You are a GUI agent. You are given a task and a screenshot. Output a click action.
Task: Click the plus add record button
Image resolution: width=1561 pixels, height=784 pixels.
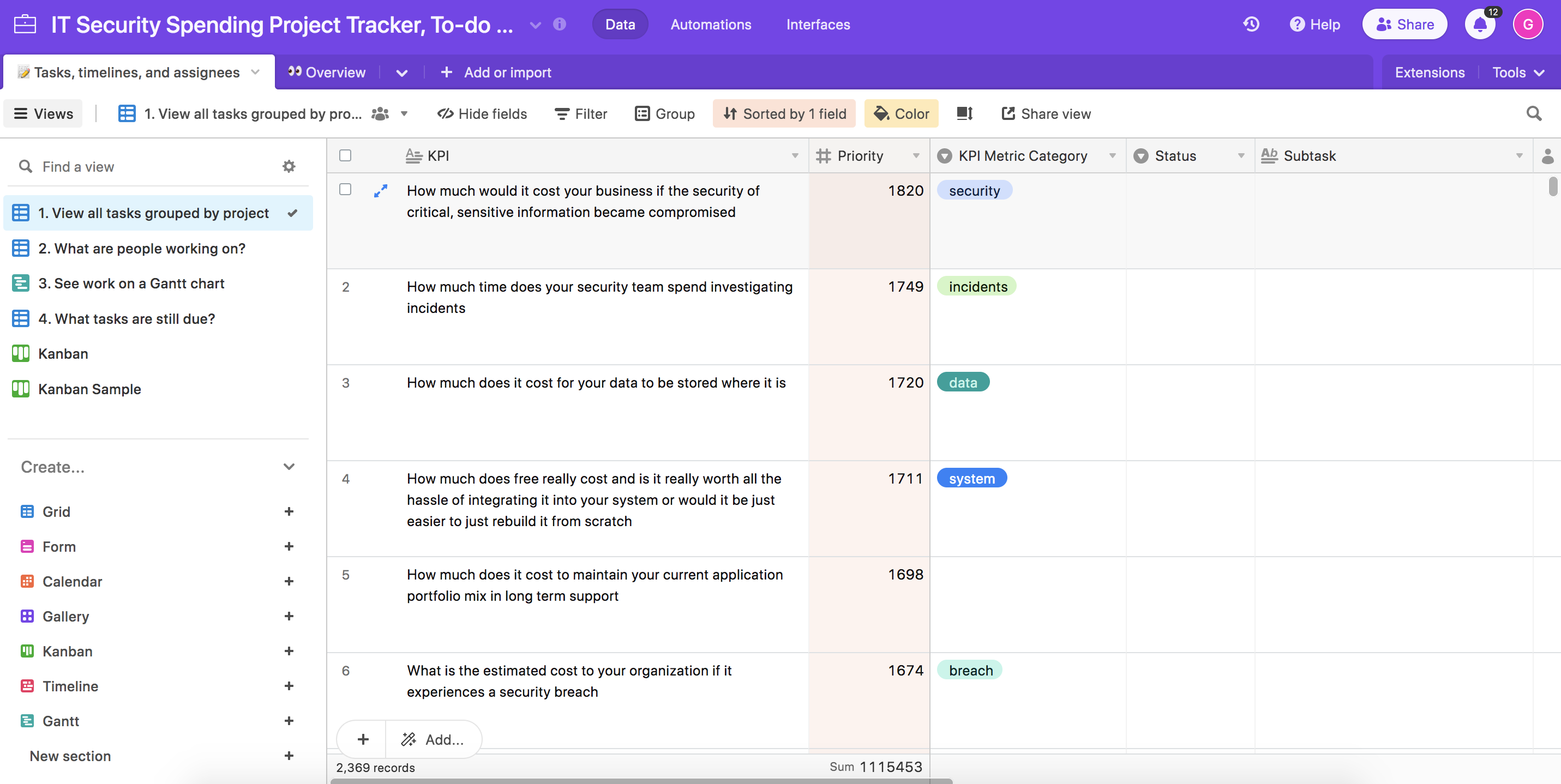362,739
